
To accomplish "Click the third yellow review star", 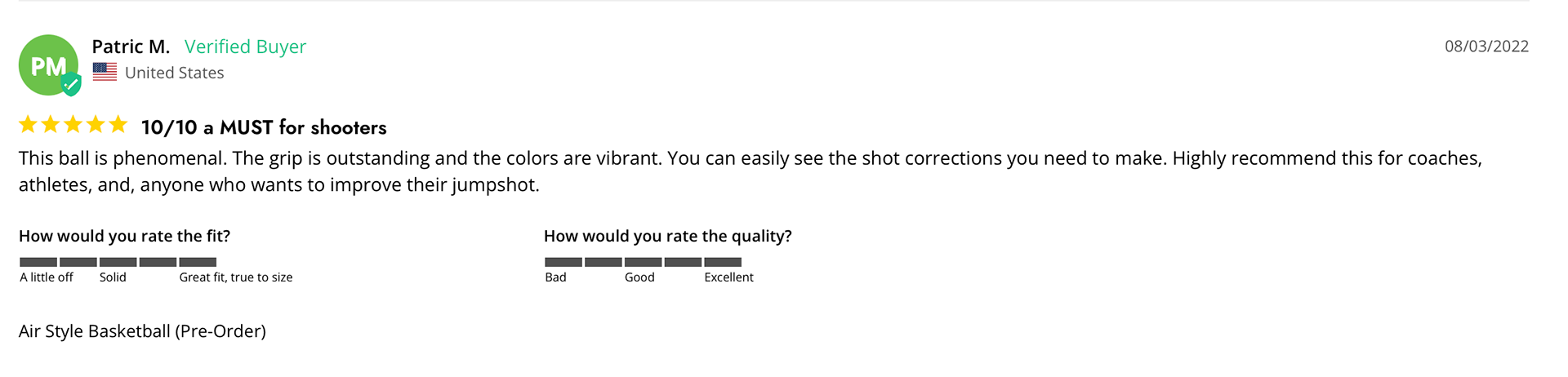I will coord(73,125).
